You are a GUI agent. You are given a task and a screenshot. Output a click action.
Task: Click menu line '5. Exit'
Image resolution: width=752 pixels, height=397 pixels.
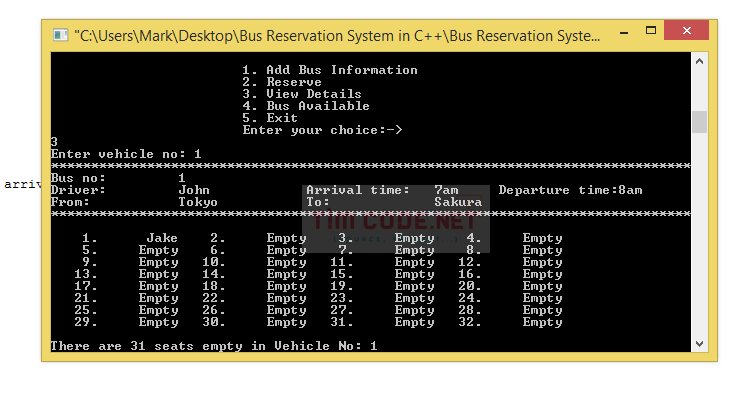pos(270,118)
